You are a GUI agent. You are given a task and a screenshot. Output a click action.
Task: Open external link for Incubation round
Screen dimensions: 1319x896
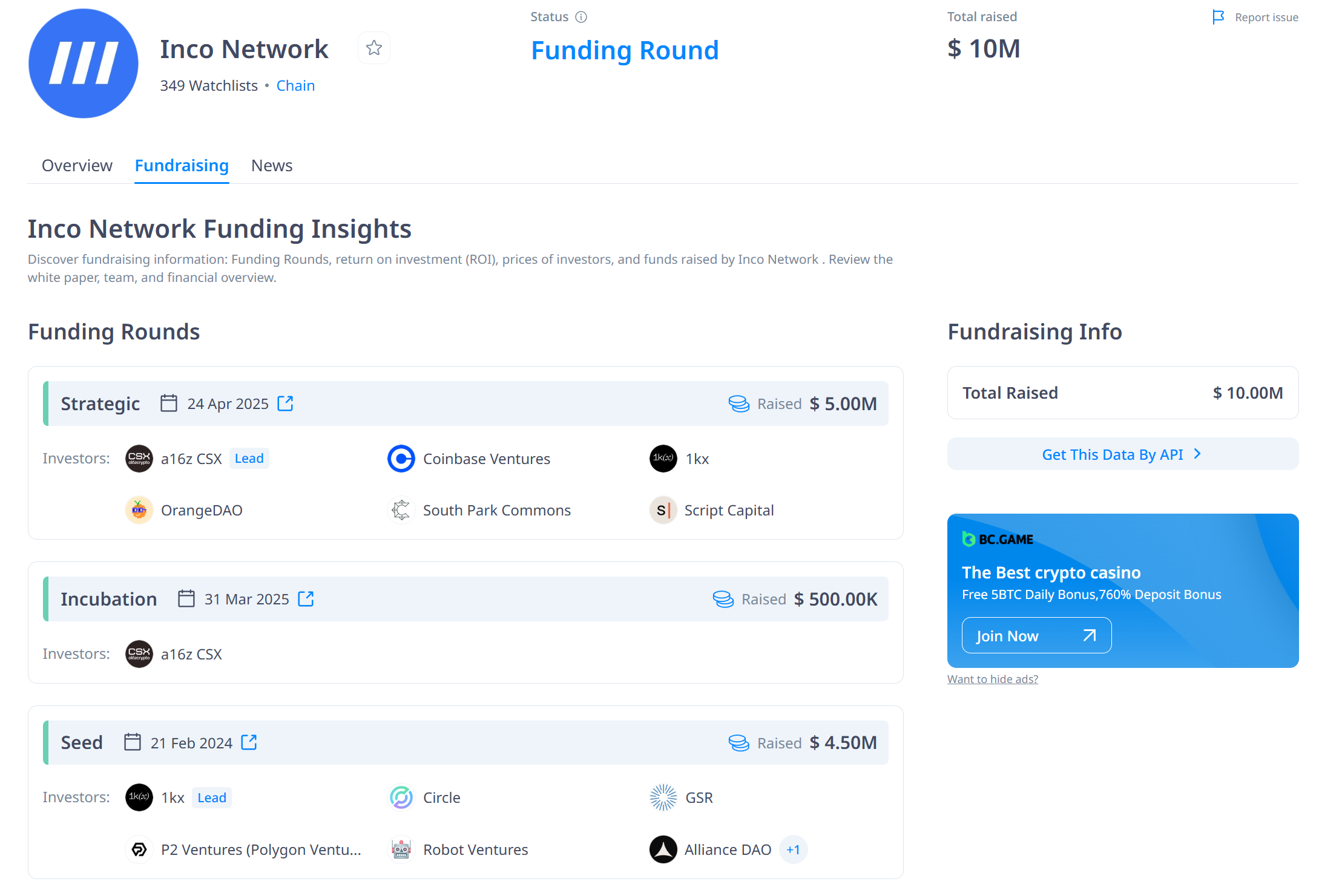click(306, 599)
